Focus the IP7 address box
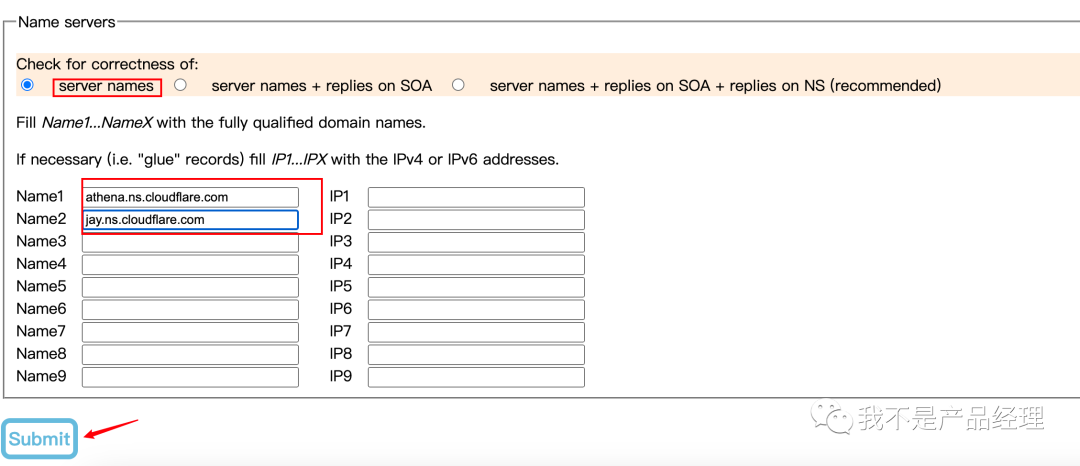 click(476, 332)
